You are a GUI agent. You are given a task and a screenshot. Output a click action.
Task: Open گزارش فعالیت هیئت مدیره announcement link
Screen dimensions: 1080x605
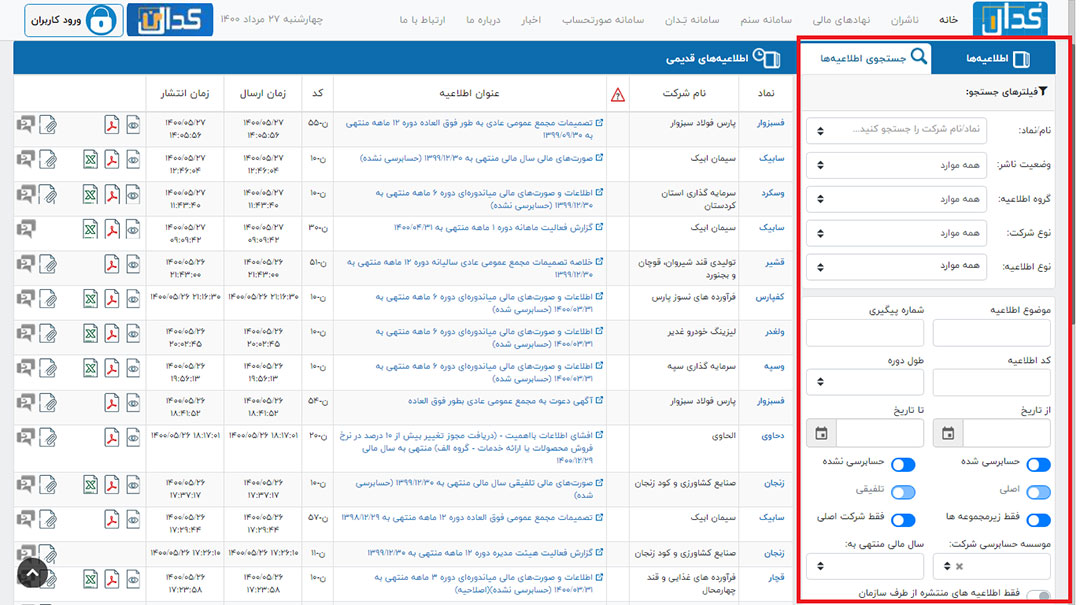[480, 553]
